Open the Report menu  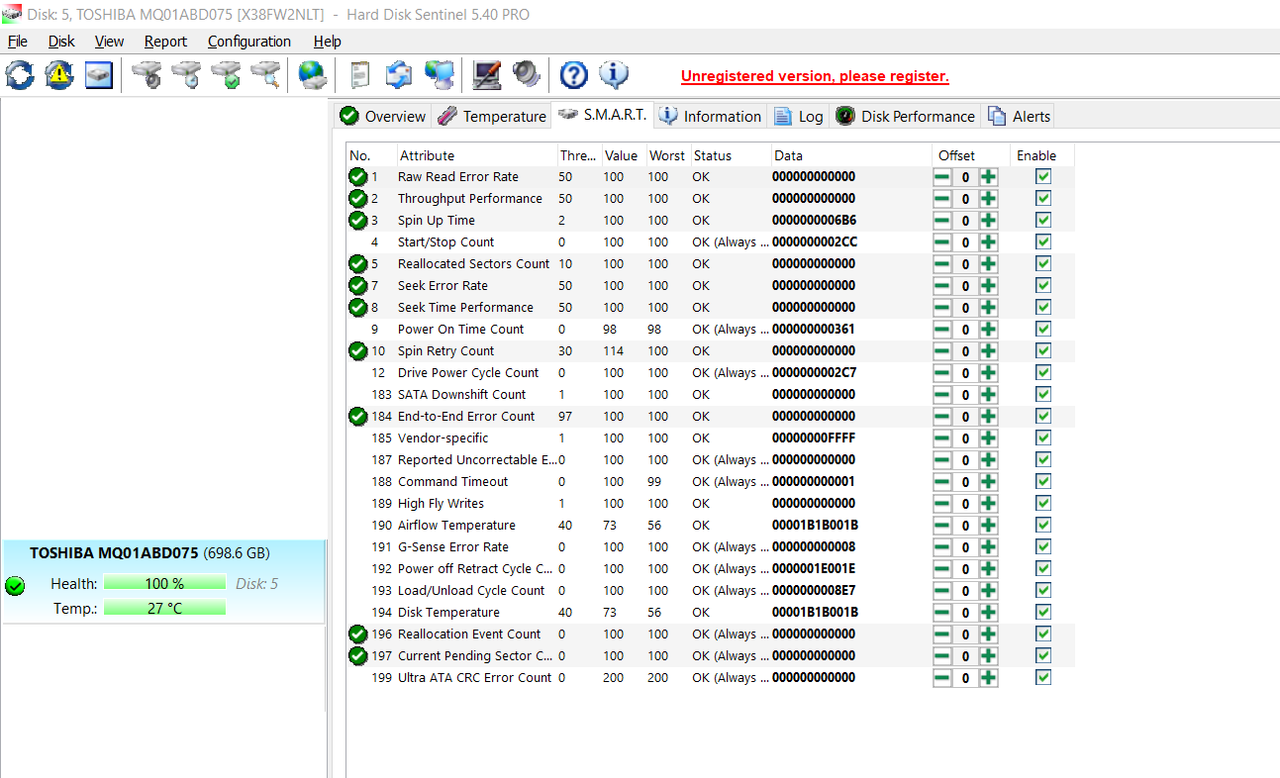[x=165, y=41]
